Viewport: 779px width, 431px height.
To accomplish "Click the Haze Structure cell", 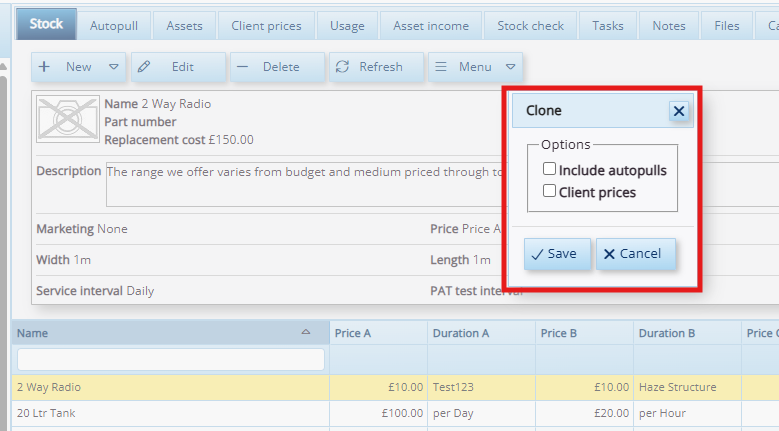I will click(687, 387).
